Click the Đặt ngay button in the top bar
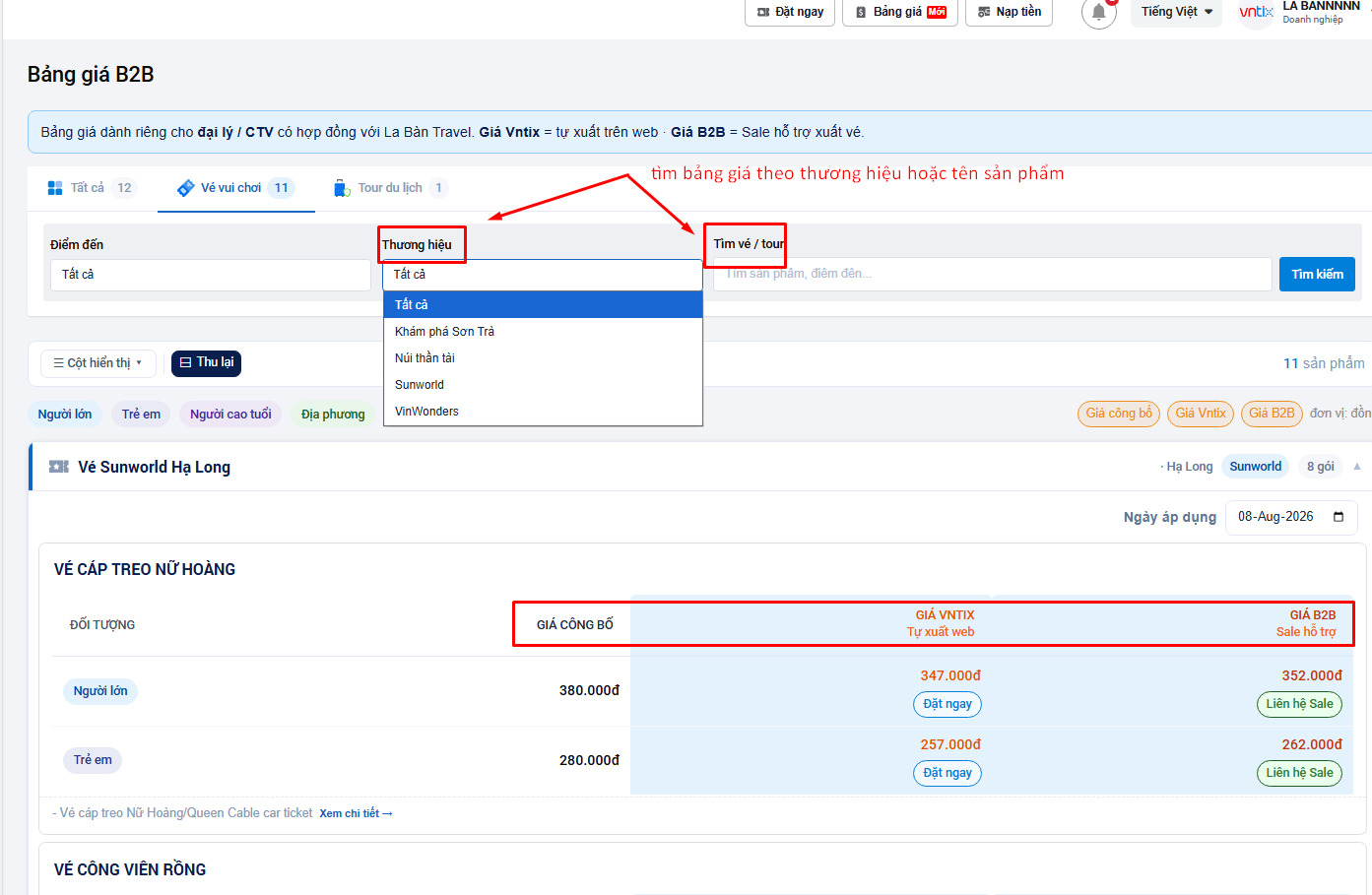 (791, 12)
